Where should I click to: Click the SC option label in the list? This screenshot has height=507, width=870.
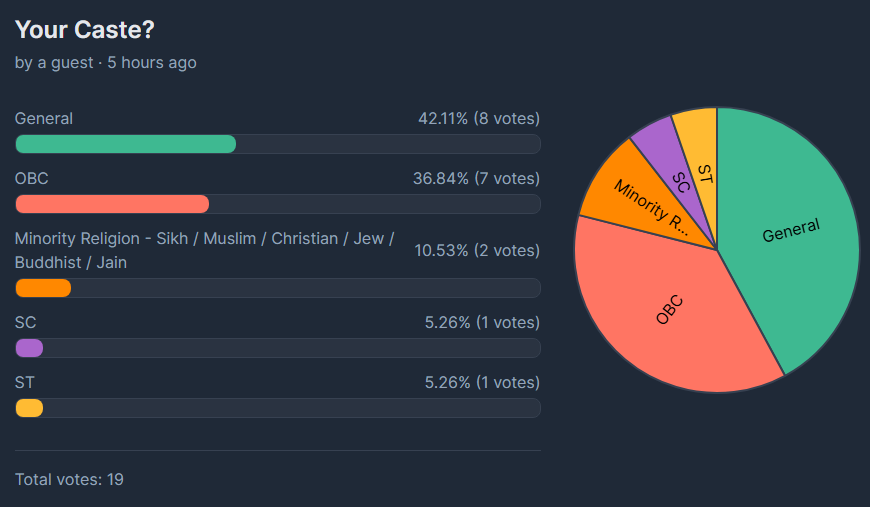tap(26, 322)
